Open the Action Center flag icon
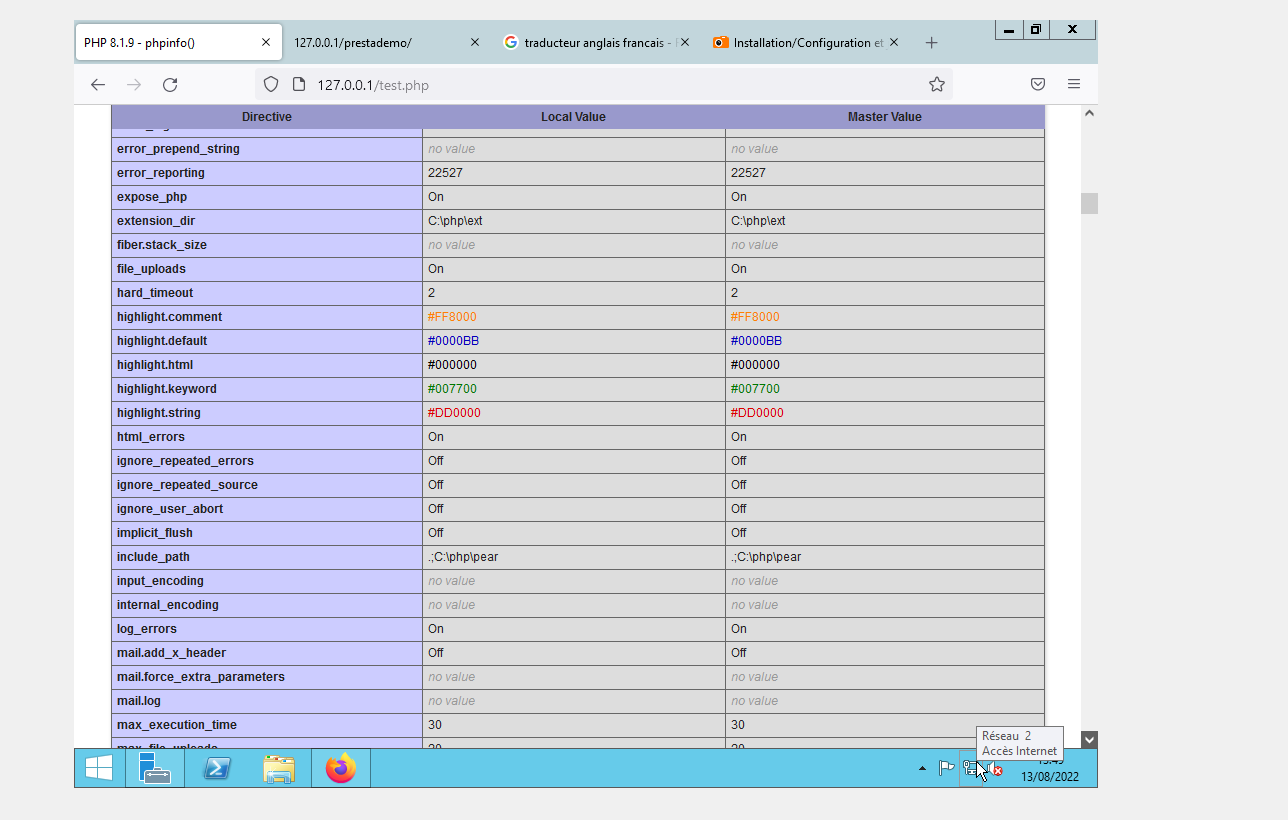 (946, 768)
